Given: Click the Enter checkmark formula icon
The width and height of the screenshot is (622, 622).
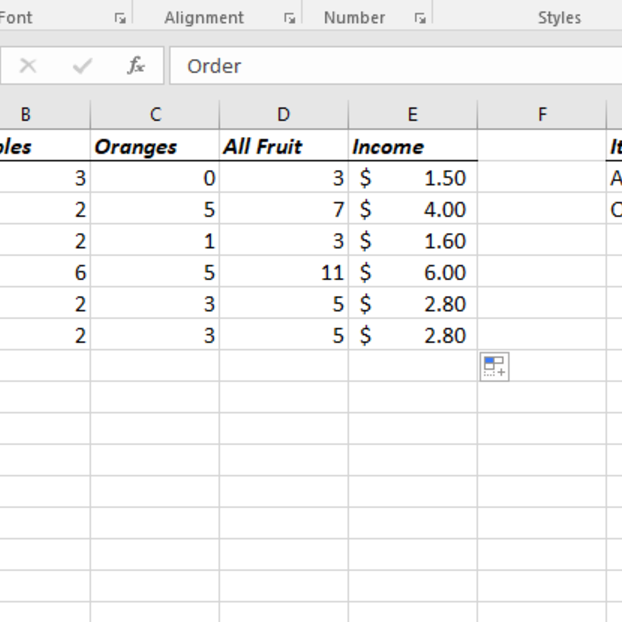Looking at the screenshot, I should (82, 66).
